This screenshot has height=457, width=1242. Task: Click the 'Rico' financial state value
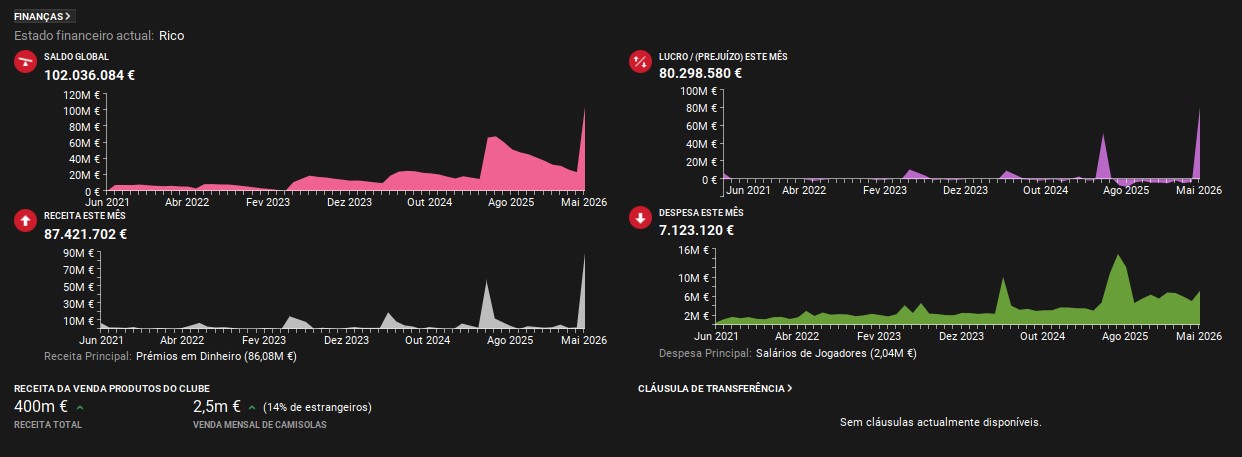coord(172,35)
